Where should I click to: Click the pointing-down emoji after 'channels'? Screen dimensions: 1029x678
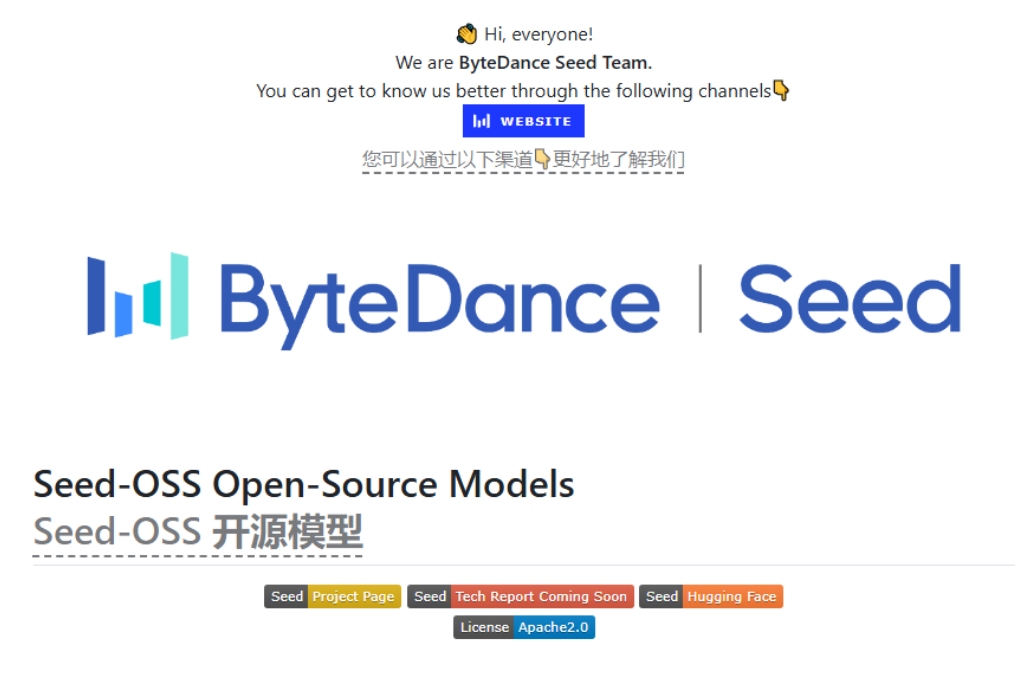click(781, 90)
